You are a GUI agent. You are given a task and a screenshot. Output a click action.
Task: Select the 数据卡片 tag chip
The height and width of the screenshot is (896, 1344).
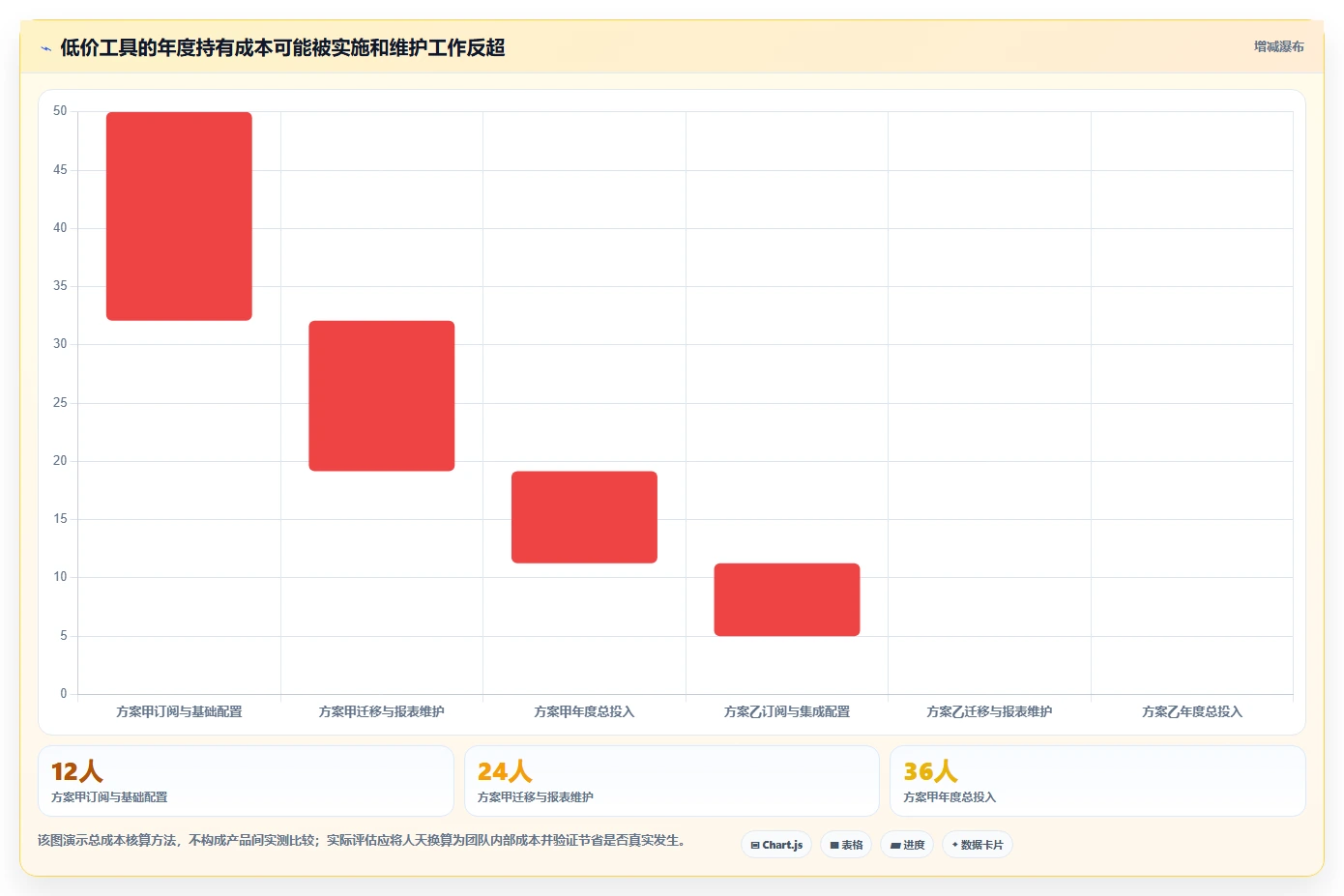978,845
